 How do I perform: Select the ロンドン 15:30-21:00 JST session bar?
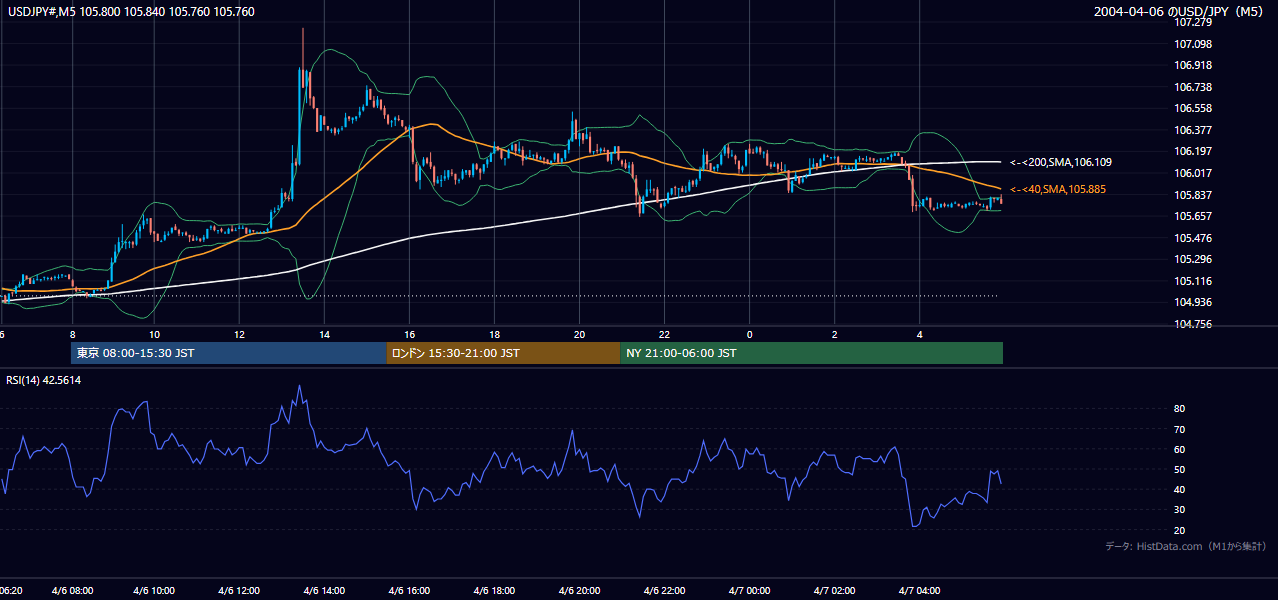(x=503, y=353)
